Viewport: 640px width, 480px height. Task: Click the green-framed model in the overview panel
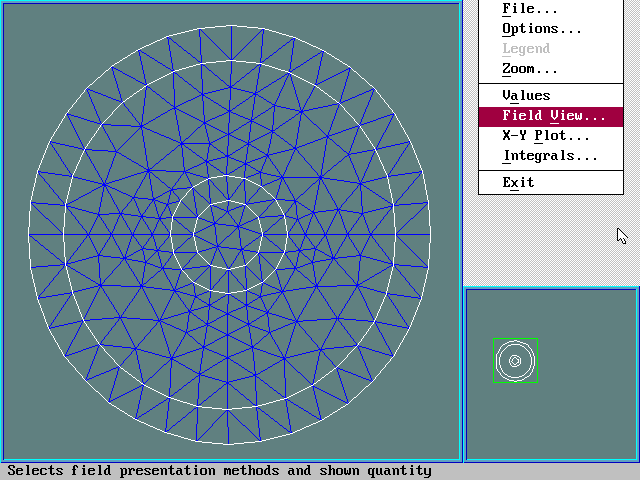pos(515,361)
